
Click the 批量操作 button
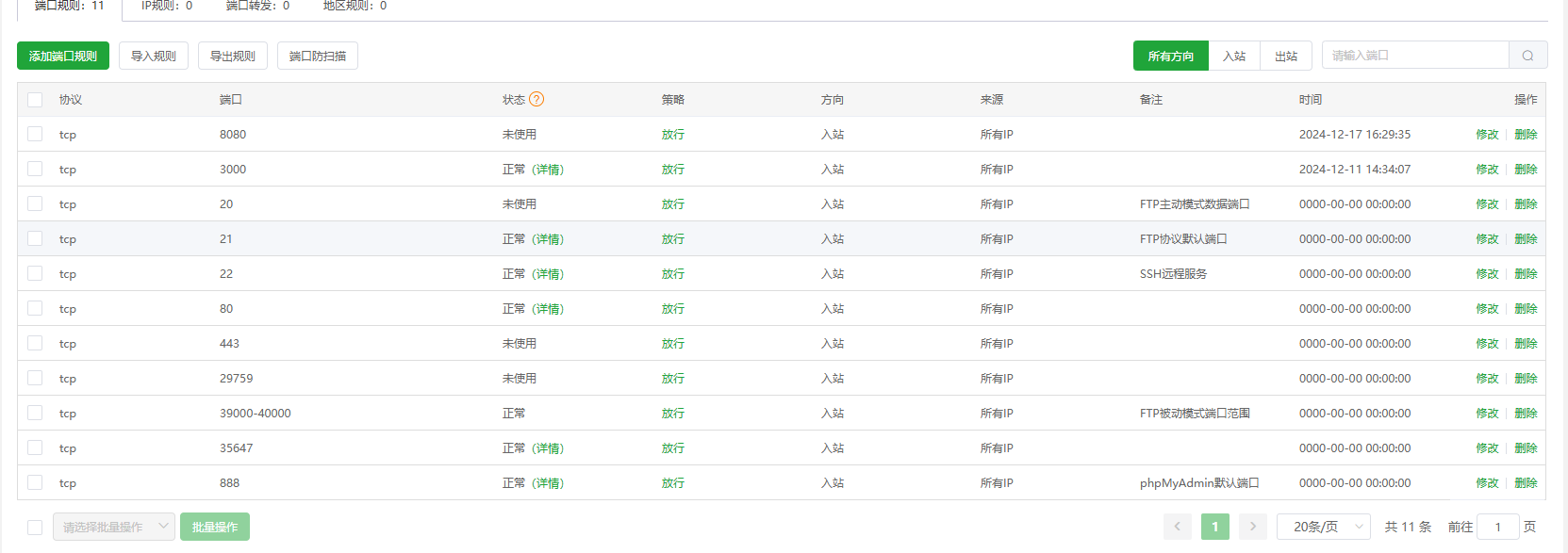click(x=215, y=527)
